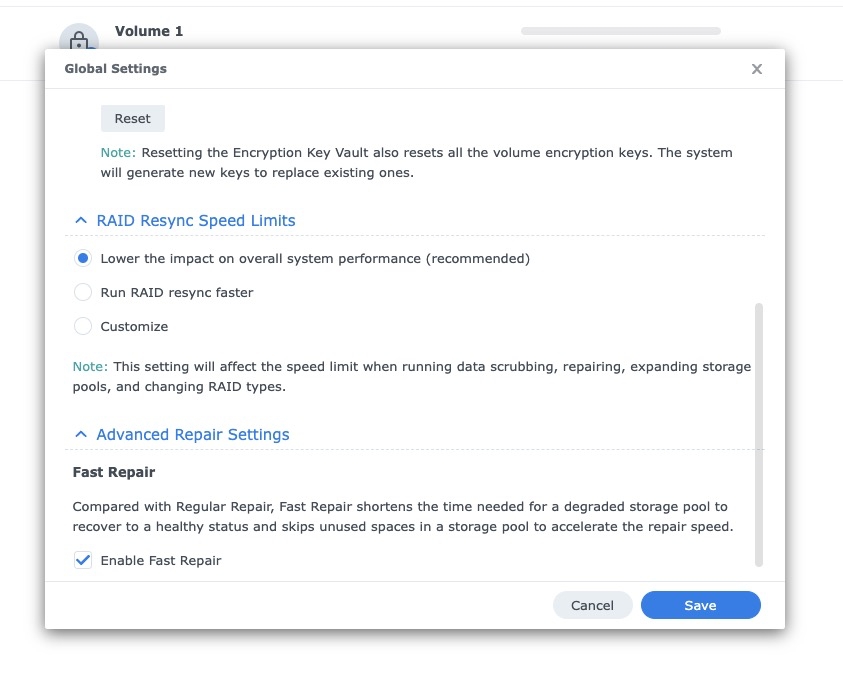The height and width of the screenshot is (685, 843).
Task: Click the Volume 1 title
Action: pos(149,31)
